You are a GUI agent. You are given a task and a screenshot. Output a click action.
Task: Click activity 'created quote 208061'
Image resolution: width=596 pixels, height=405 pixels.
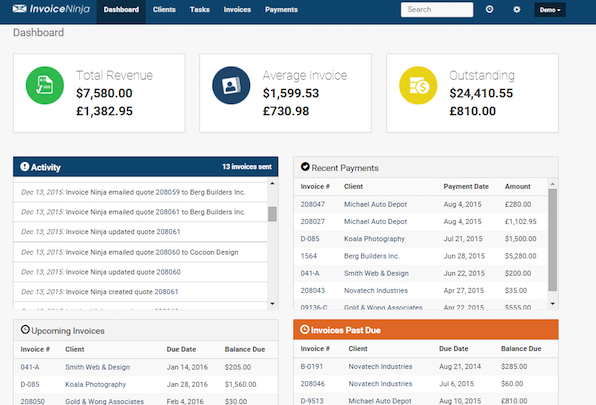click(x=140, y=292)
